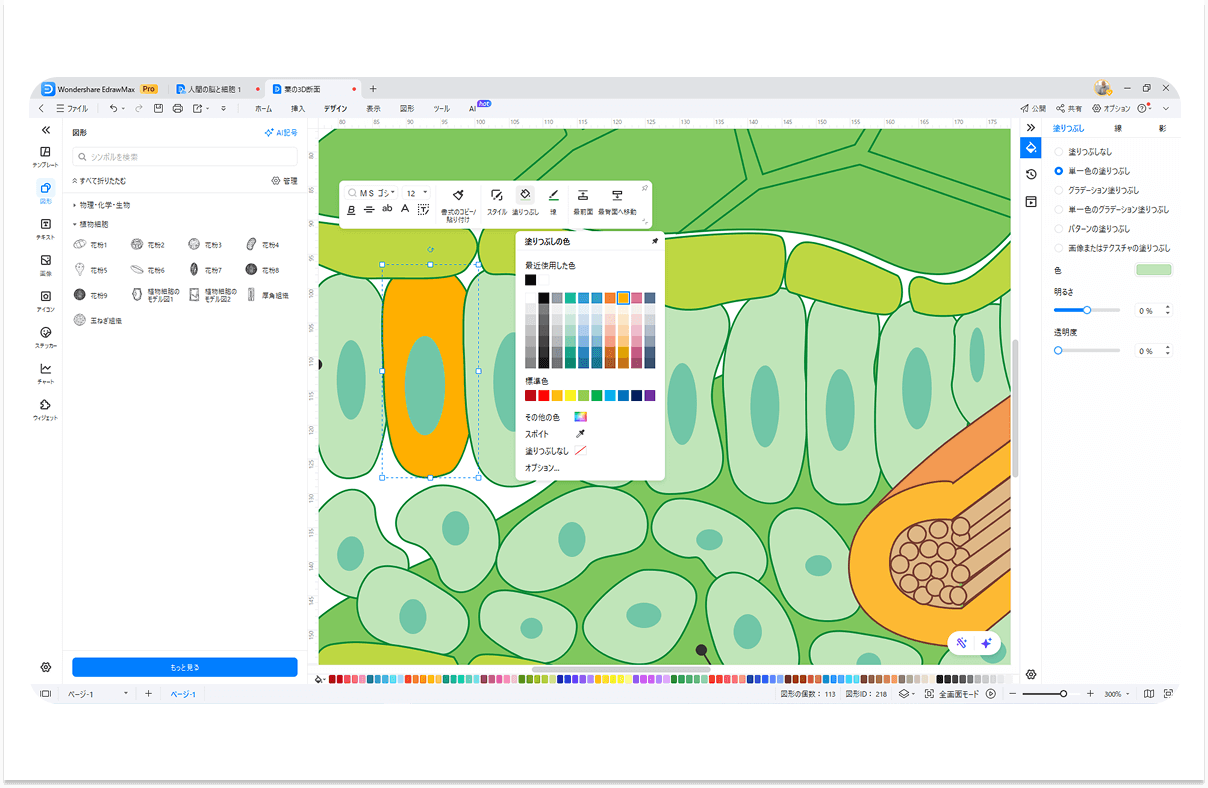1208x788 pixels.
Task: Open the デザイン menu tab
Action: (335, 108)
